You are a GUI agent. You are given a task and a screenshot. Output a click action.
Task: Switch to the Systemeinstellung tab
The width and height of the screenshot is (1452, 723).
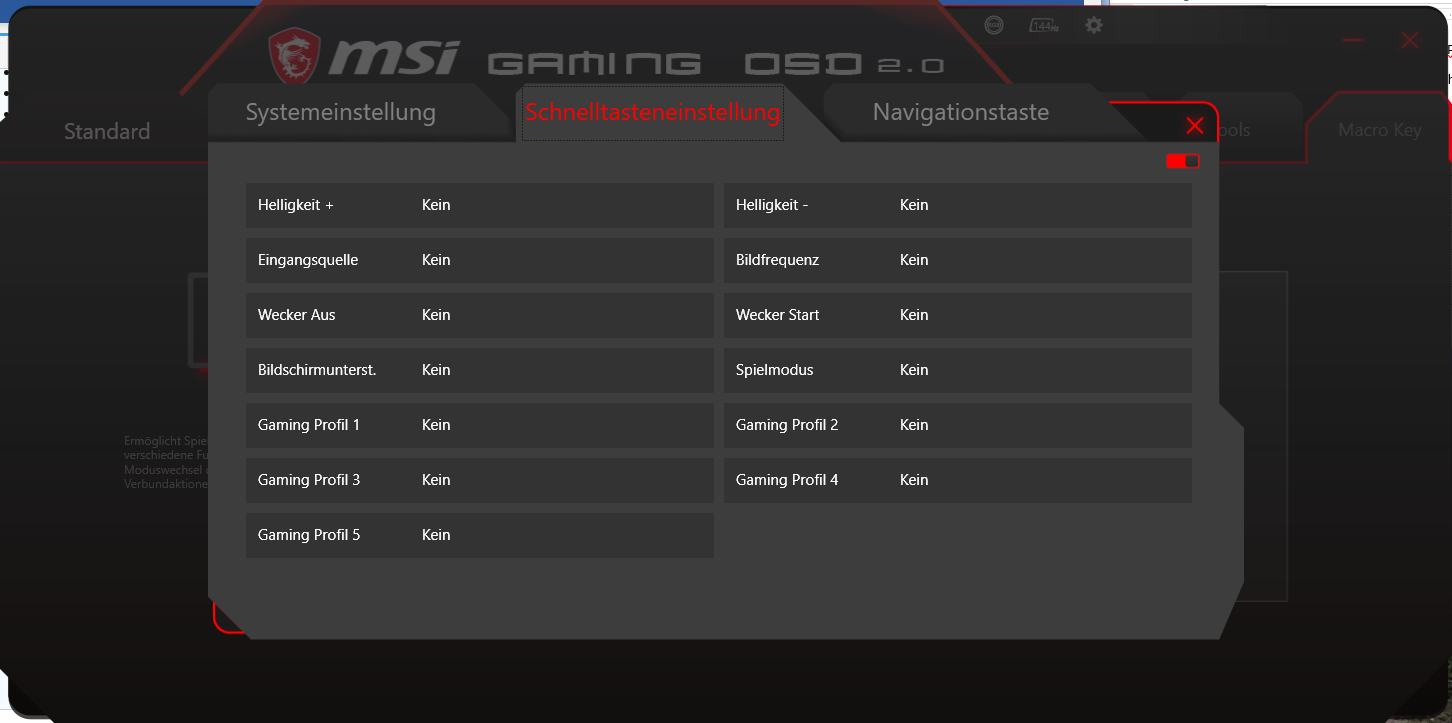(341, 112)
